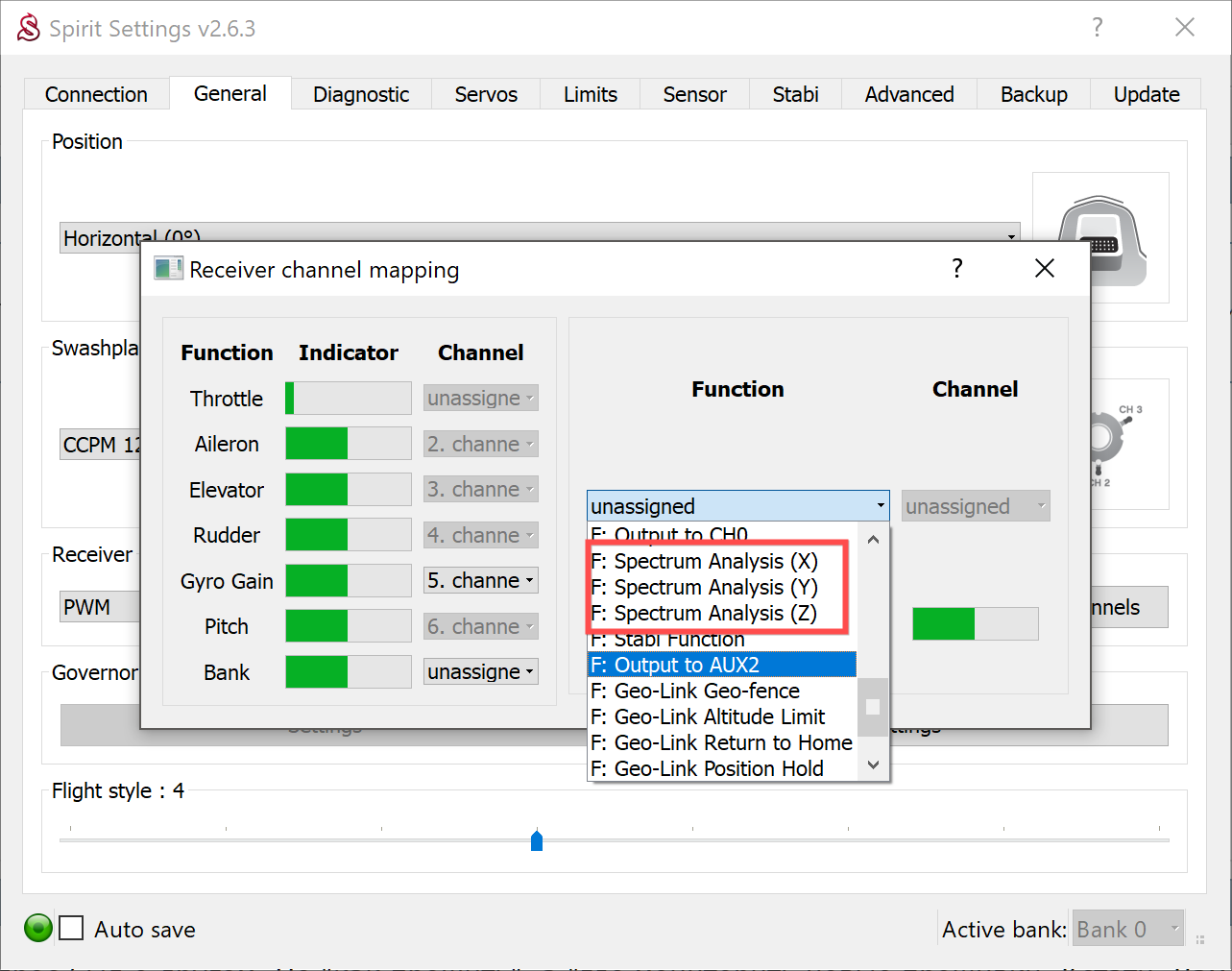Switch to the Diagnostic tab

click(x=361, y=94)
